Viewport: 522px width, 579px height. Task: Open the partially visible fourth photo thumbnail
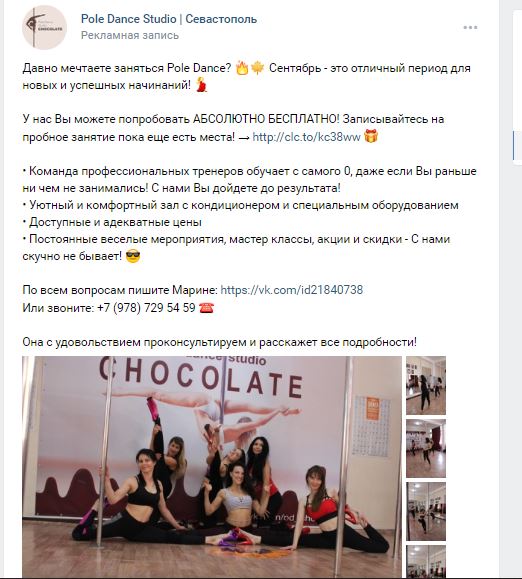pos(426,562)
